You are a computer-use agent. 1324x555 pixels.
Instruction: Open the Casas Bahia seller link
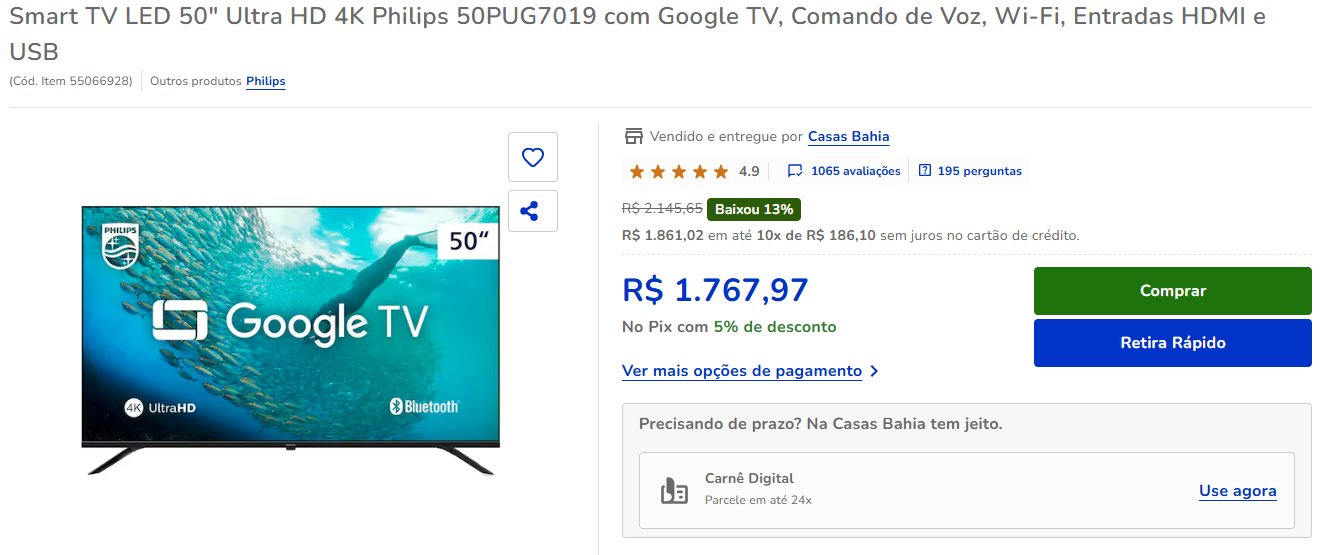[x=848, y=136]
